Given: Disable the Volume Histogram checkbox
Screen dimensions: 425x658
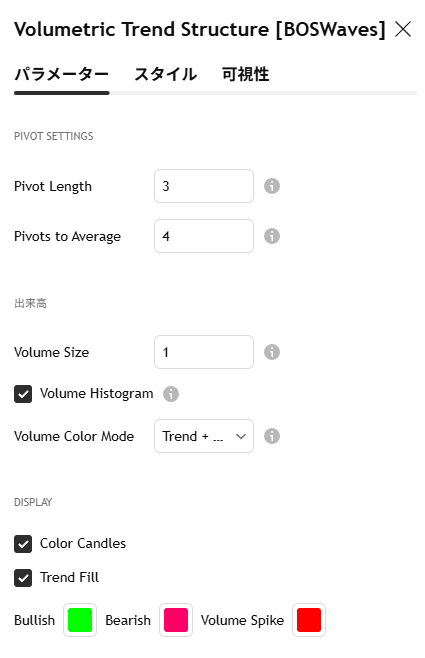Looking at the screenshot, I should point(23,394).
